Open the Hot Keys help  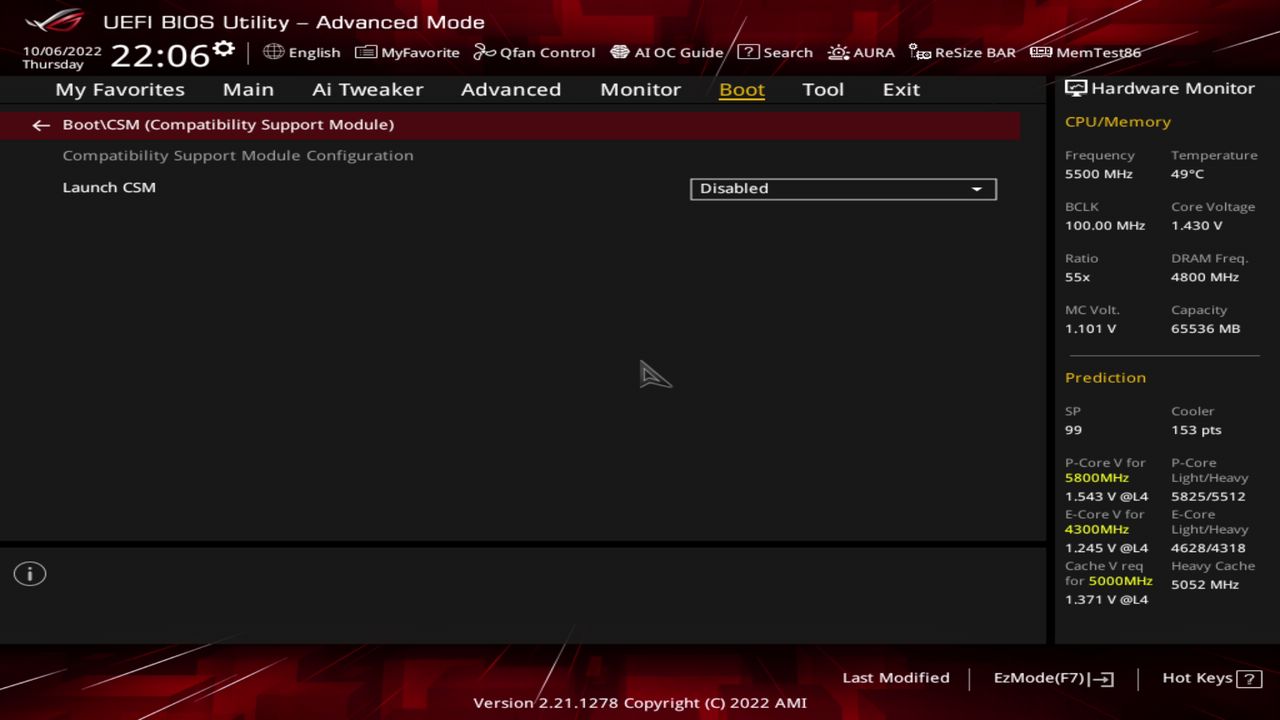1212,678
